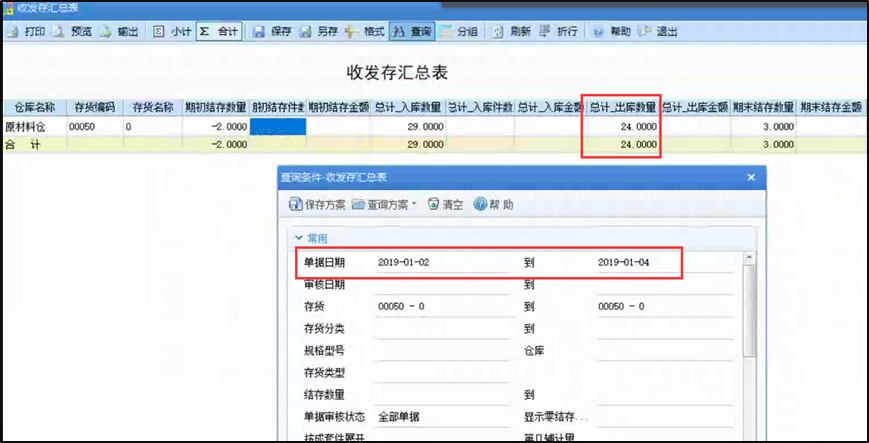Image resolution: width=869 pixels, height=443 pixels.
Task: Open 预览 preview from toolbar
Action: [73, 32]
